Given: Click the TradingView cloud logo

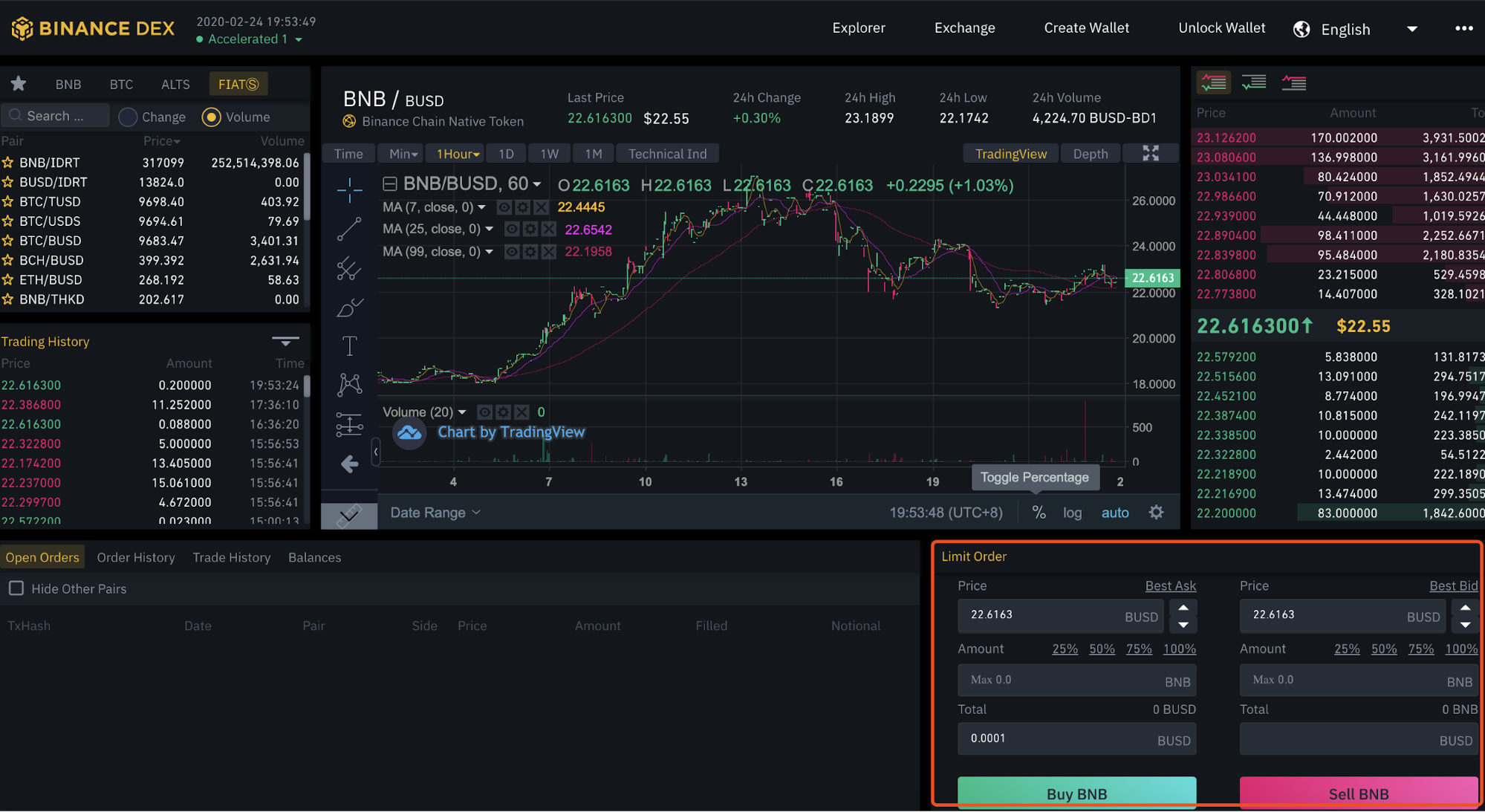Looking at the screenshot, I should pos(409,433).
